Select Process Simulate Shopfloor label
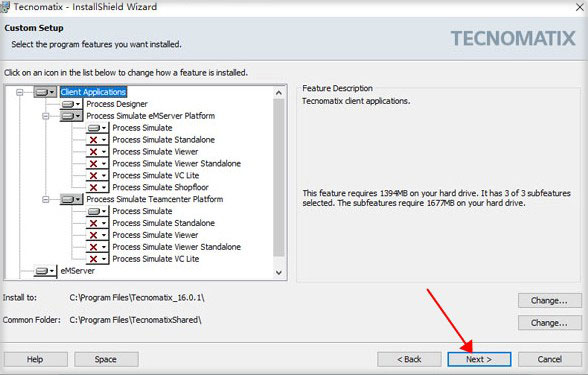 [160, 187]
